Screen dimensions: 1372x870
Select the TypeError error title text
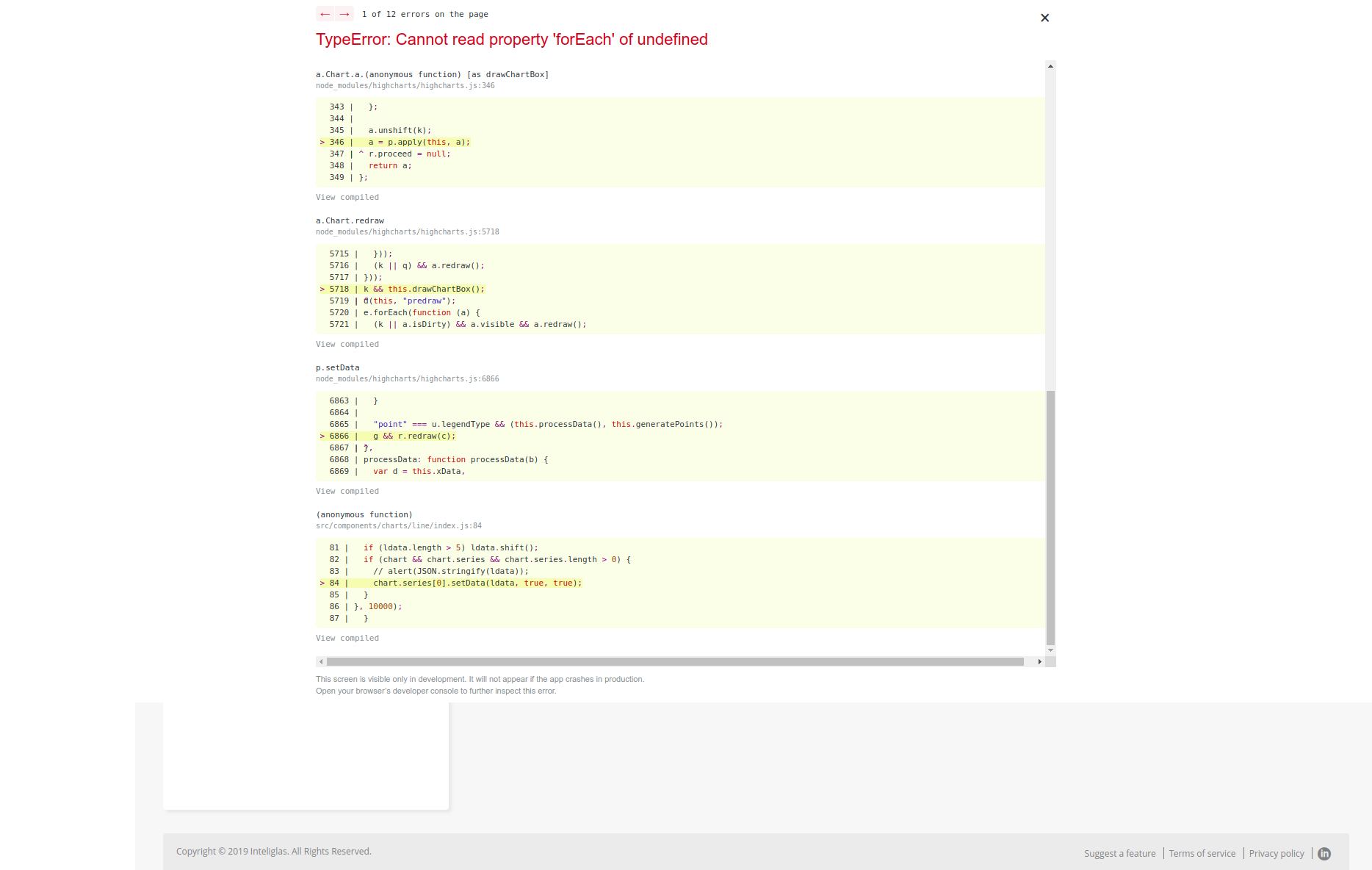coord(512,40)
